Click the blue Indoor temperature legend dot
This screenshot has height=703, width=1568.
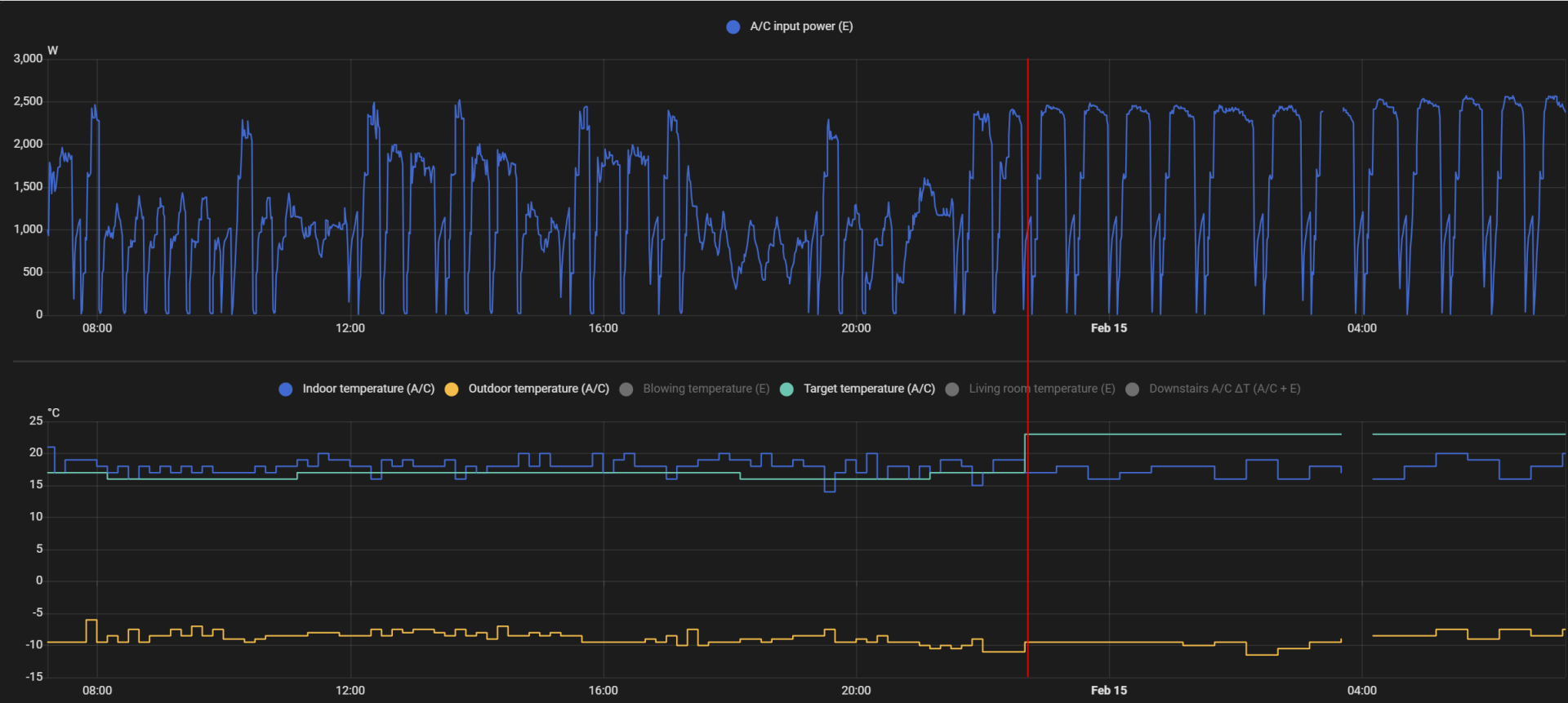285,389
